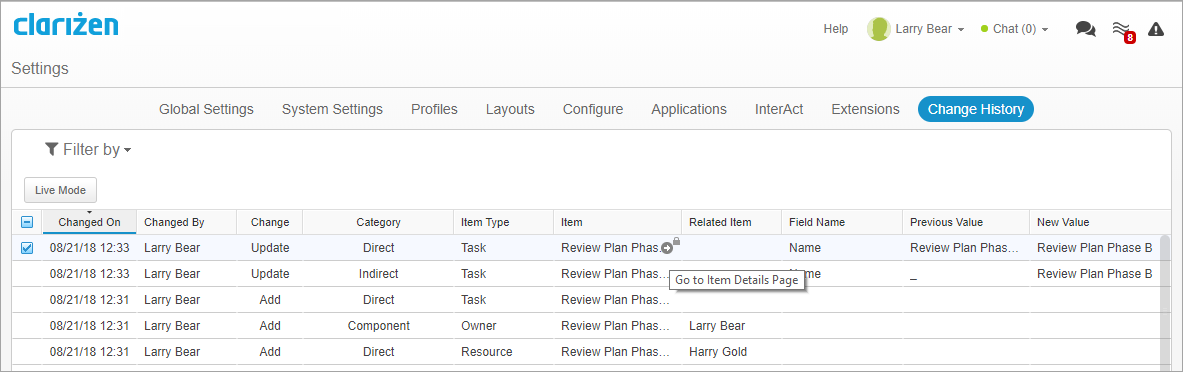Screen dimensions: 1183x372
Task: Toggle the select-all checkbox in table header
Action: (x=26, y=222)
